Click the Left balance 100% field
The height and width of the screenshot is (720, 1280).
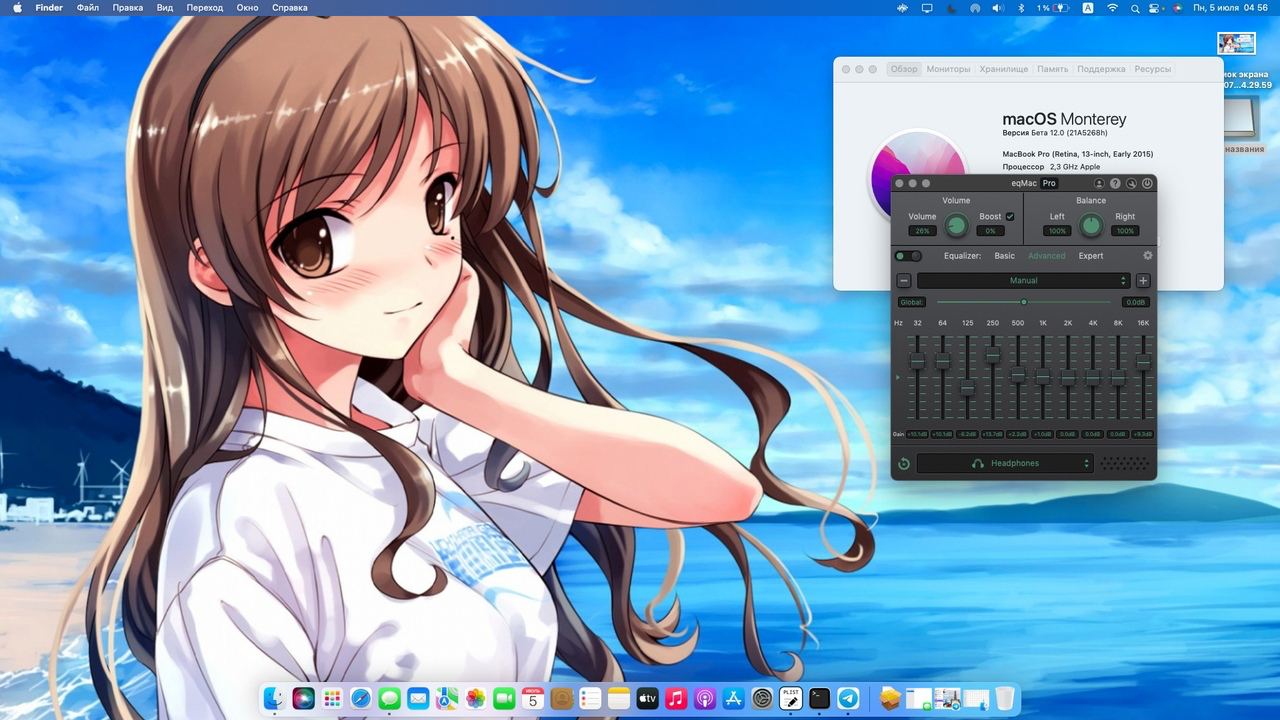1057,231
